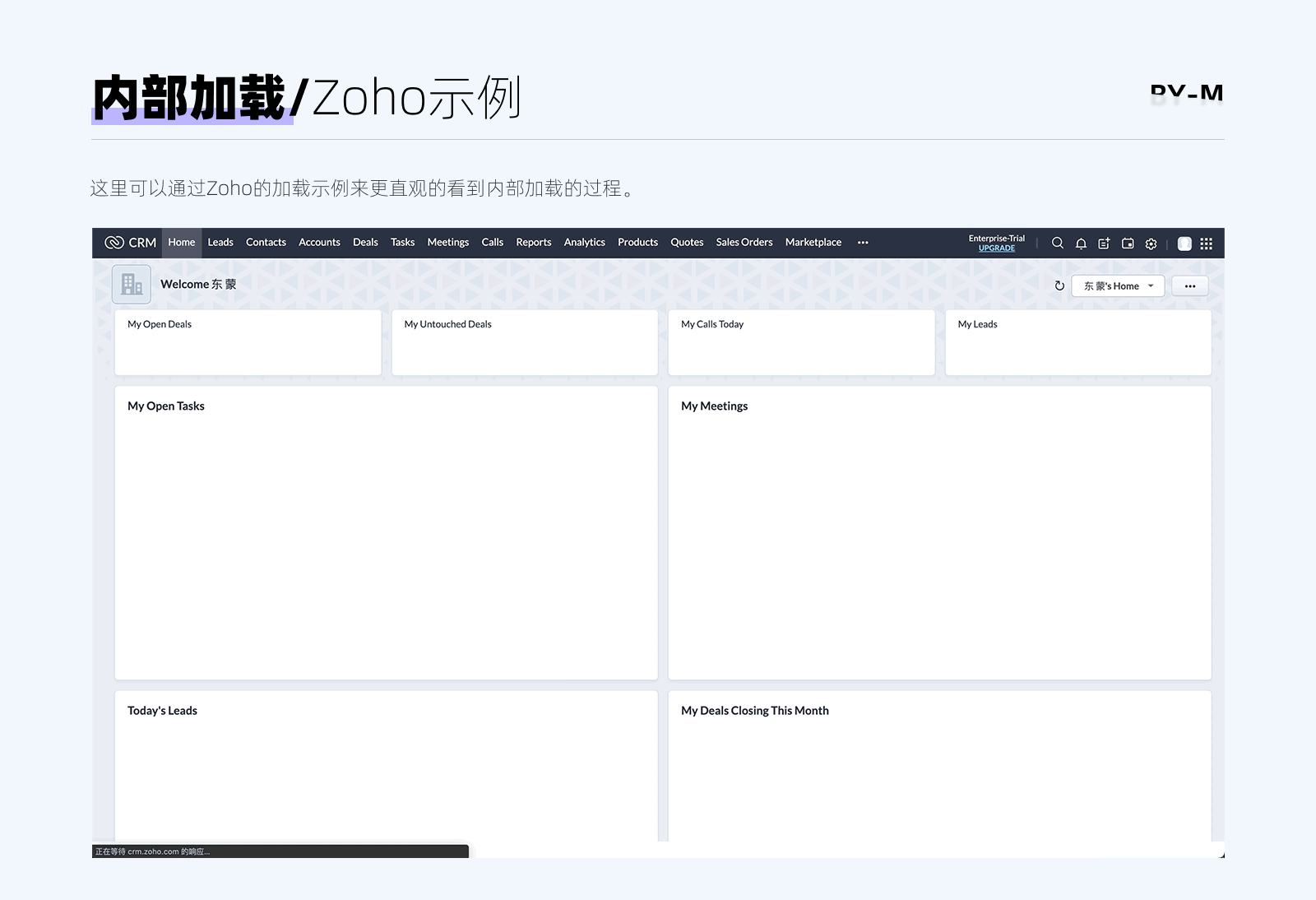The image size is (1316, 900).
Task: Click the Zoho CRM logo
Action: pyautogui.click(x=130, y=243)
